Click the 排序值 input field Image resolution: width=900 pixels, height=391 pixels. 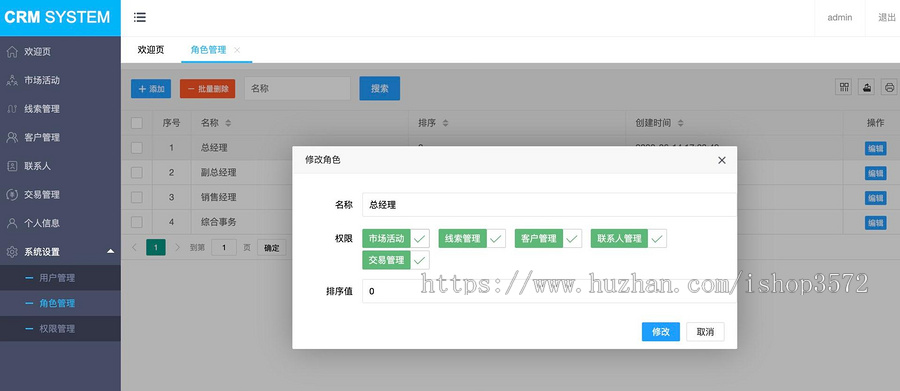pos(549,291)
